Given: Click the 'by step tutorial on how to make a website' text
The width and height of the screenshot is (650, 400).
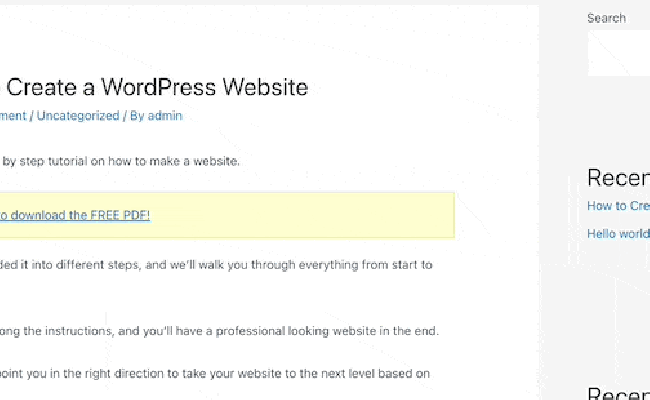Looking at the screenshot, I should coord(121,161).
